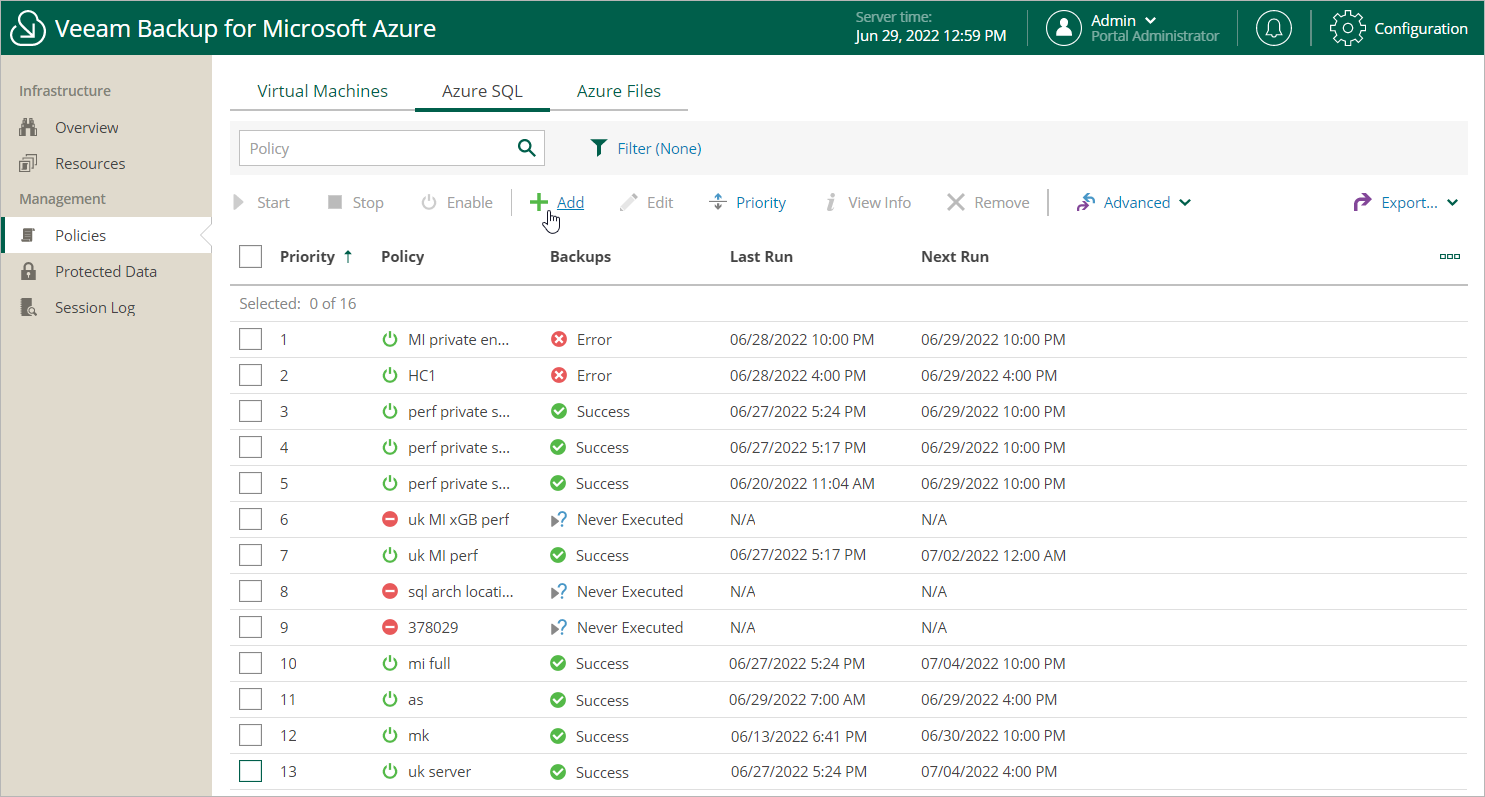This screenshot has height=797, width=1485.
Task: Click Protected Data lock icon
Action: [x=28, y=271]
